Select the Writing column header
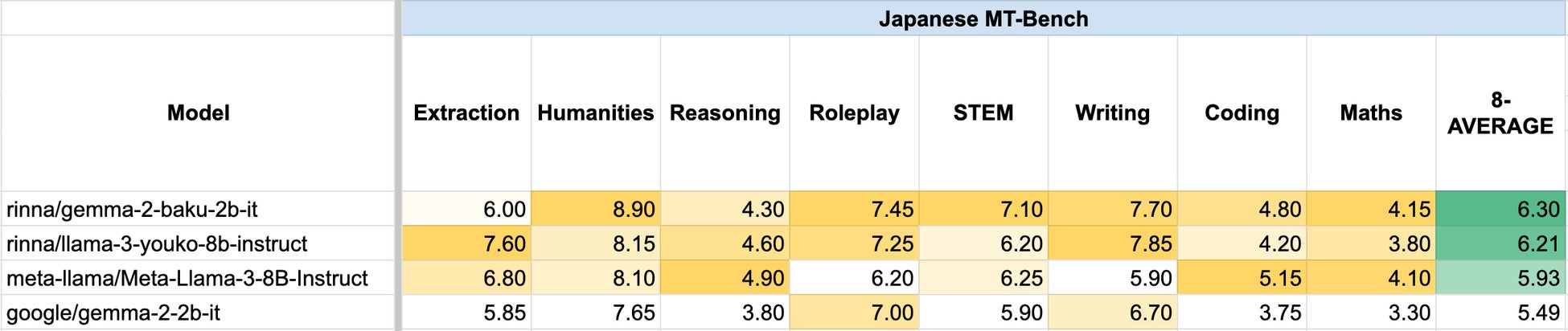Image resolution: width=1568 pixels, height=331 pixels. coord(1112,112)
